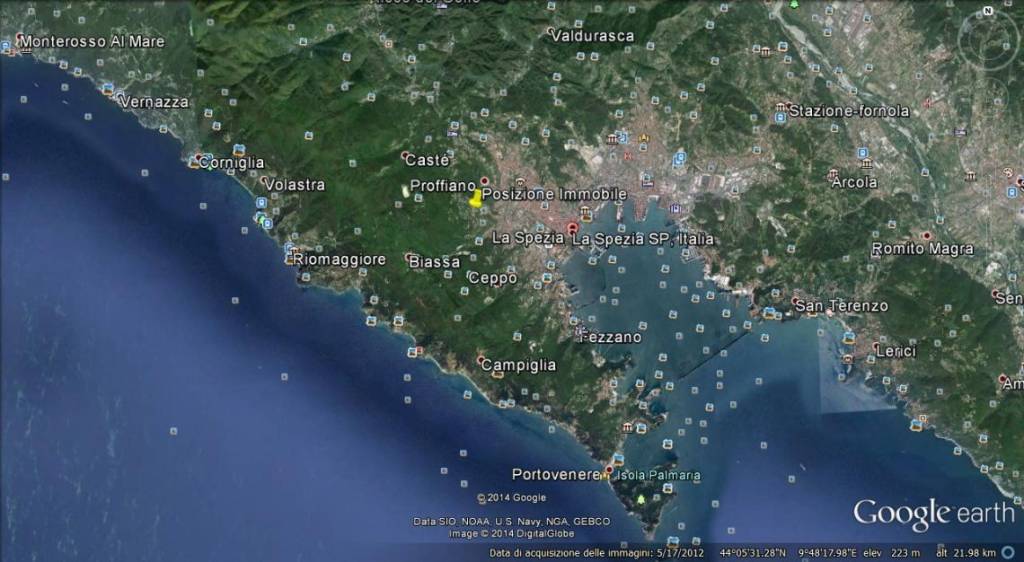Image resolution: width=1024 pixels, height=562 pixels.
Task: Click the Riomaggiore town label
Action: click(x=339, y=259)
